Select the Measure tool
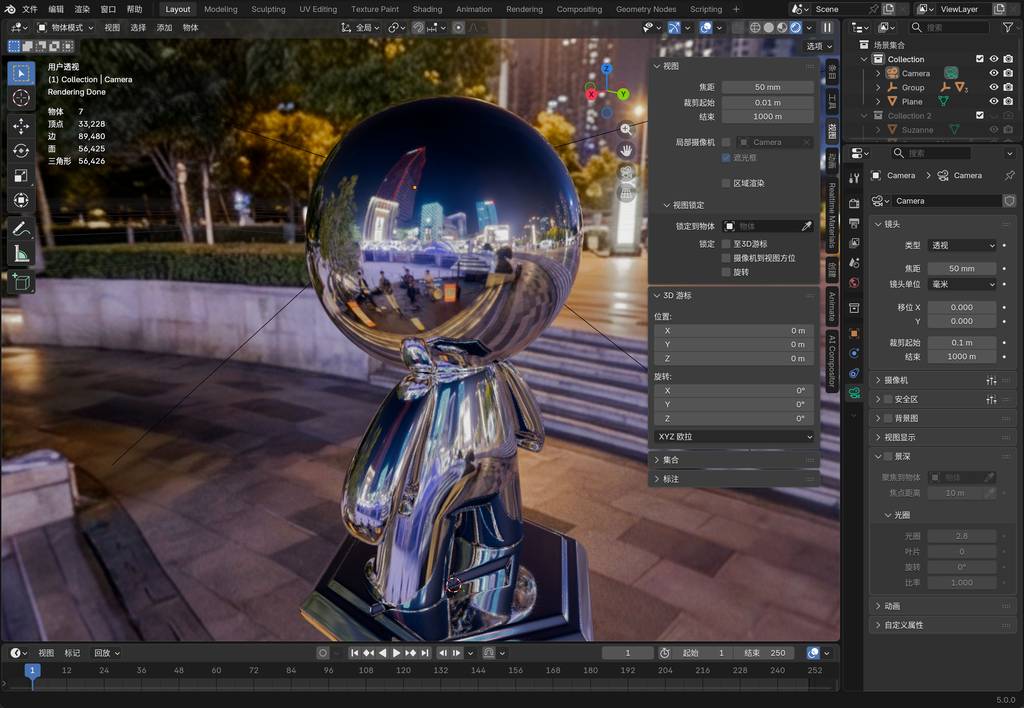This screenshot has height=708, width=1024. (21, 254)
